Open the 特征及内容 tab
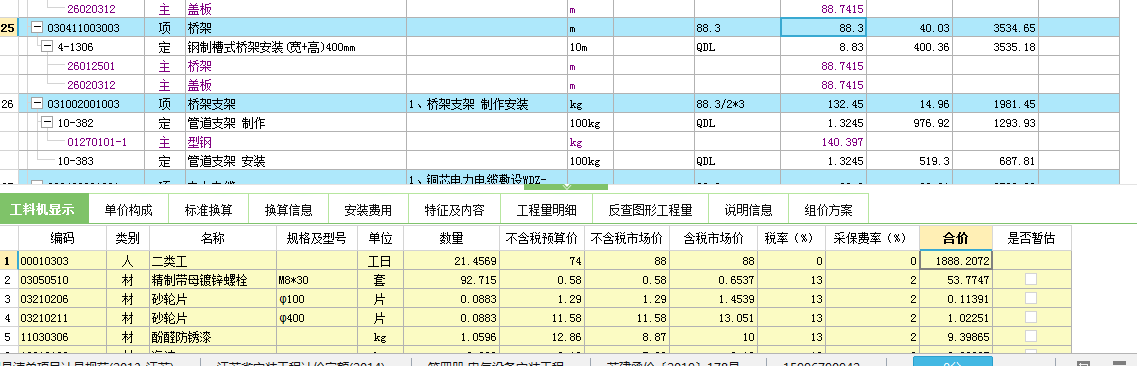The width and height of the screenshot is (1137, 366). [455, 210]
